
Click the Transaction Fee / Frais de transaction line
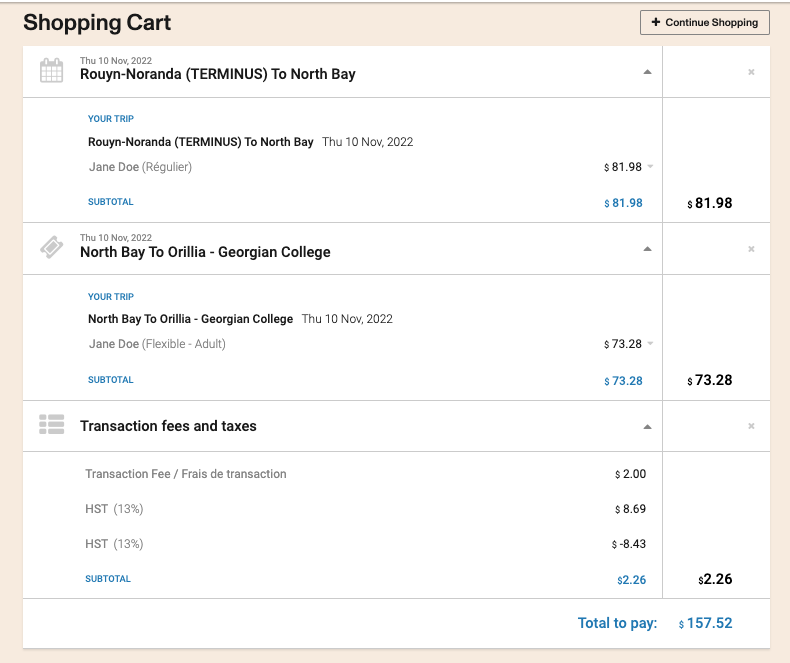[x=186, y=474]
